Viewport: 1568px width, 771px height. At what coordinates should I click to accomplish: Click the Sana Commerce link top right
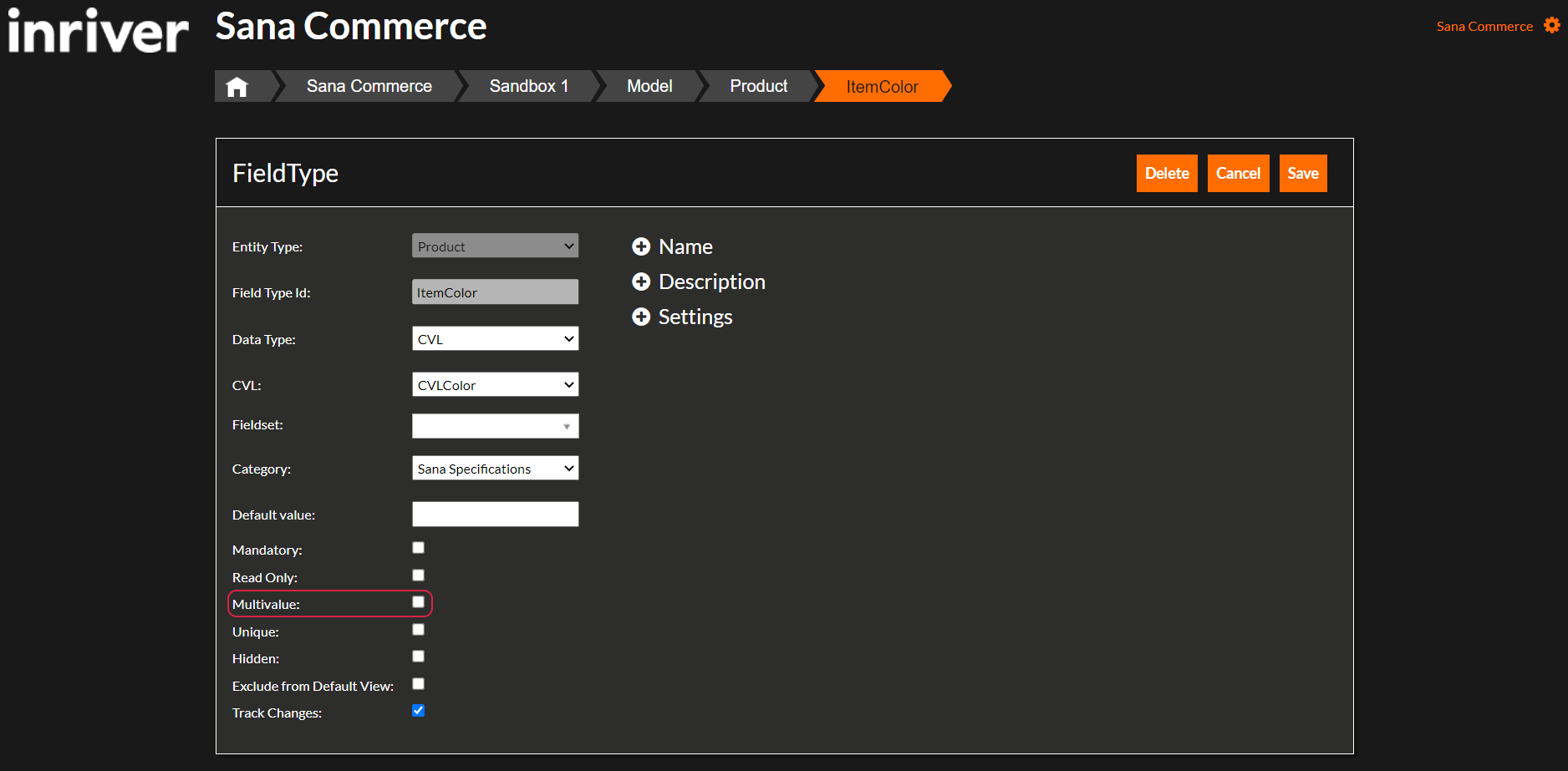[x=1484, y=27]
